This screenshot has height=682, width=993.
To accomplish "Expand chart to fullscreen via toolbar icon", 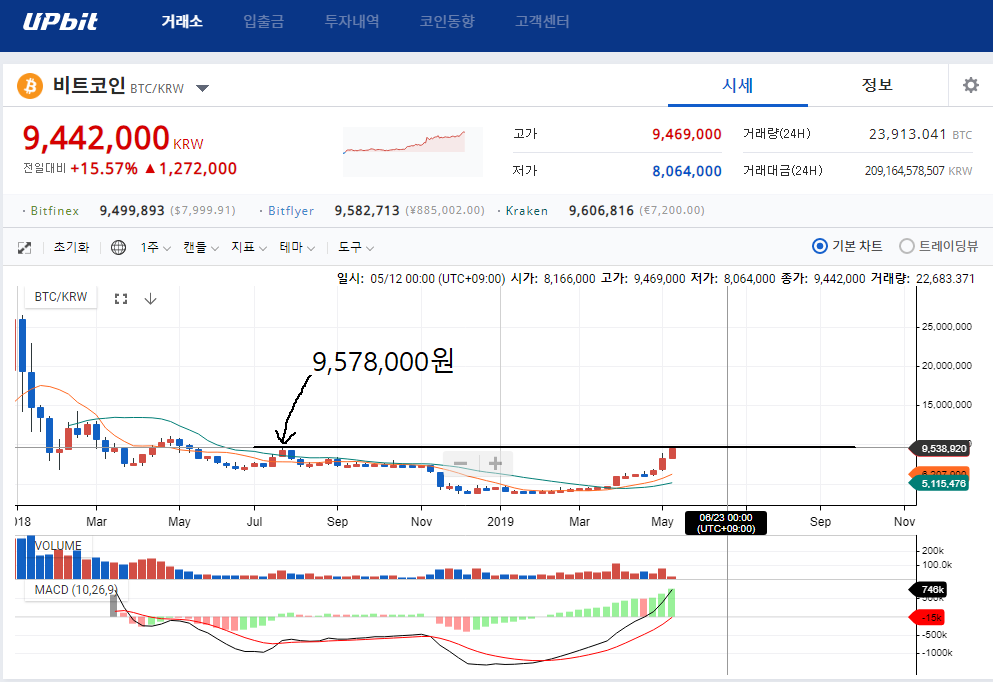I will tap(24, 248).
